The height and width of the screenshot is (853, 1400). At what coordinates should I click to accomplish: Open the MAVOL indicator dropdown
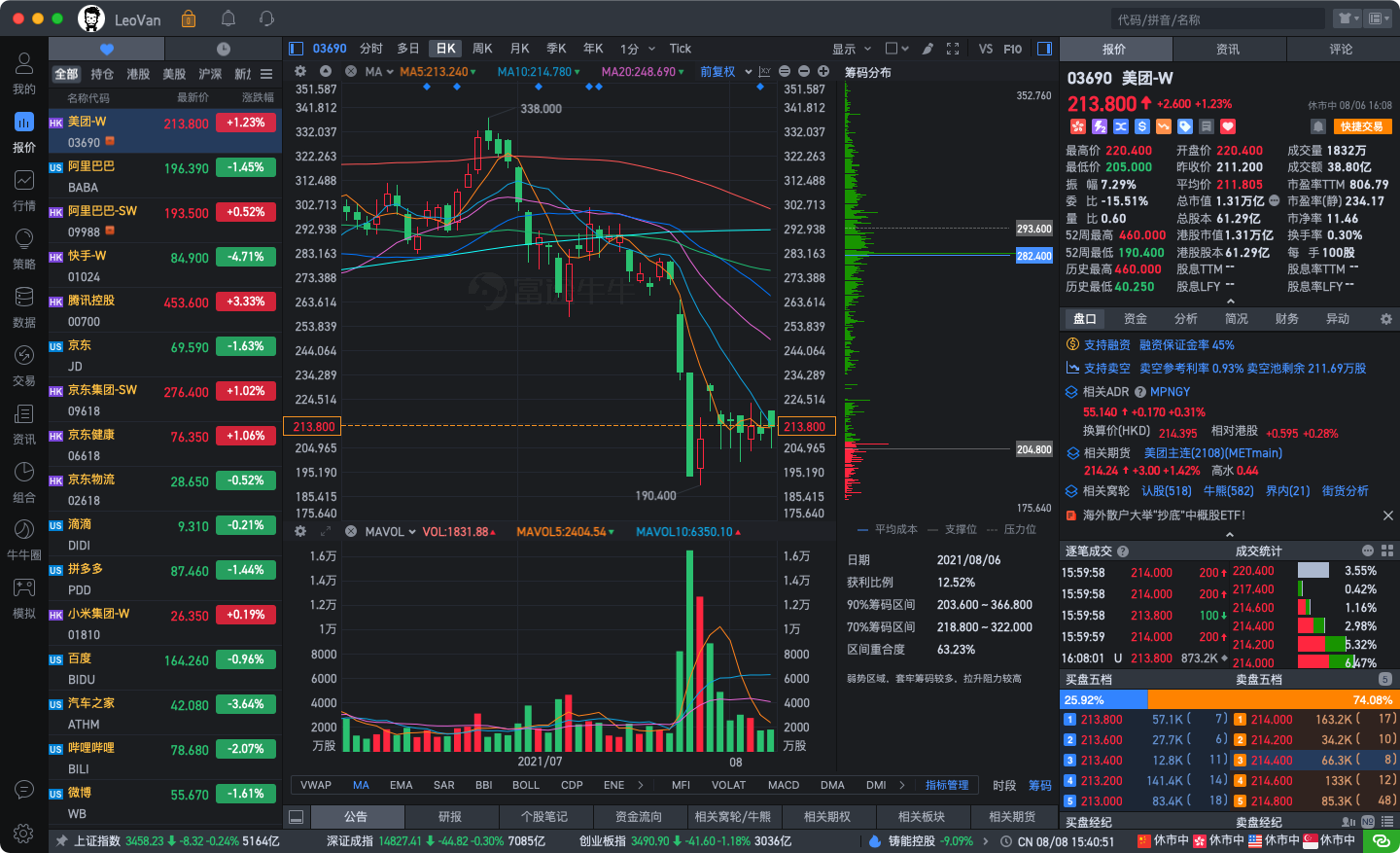(x=390, y=532)
